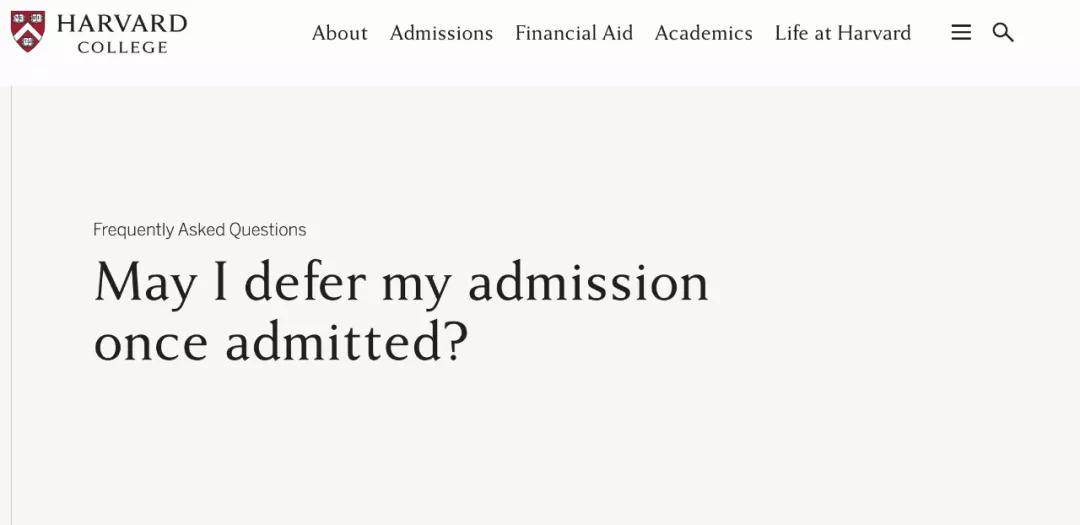The width and height of the screenshot is (1080, 525).
Task: Click the word 'Harvard' in Life at Harvard
Action: 874,33
